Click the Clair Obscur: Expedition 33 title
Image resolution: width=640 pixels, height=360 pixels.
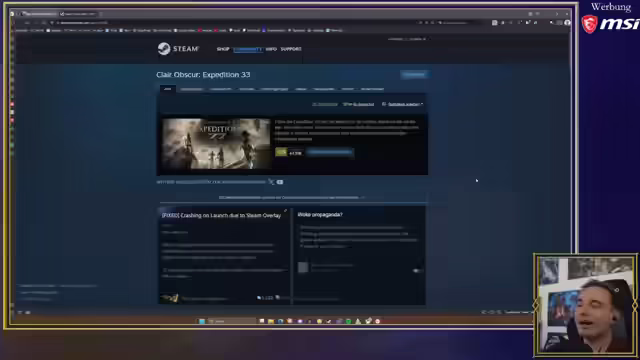203,75
